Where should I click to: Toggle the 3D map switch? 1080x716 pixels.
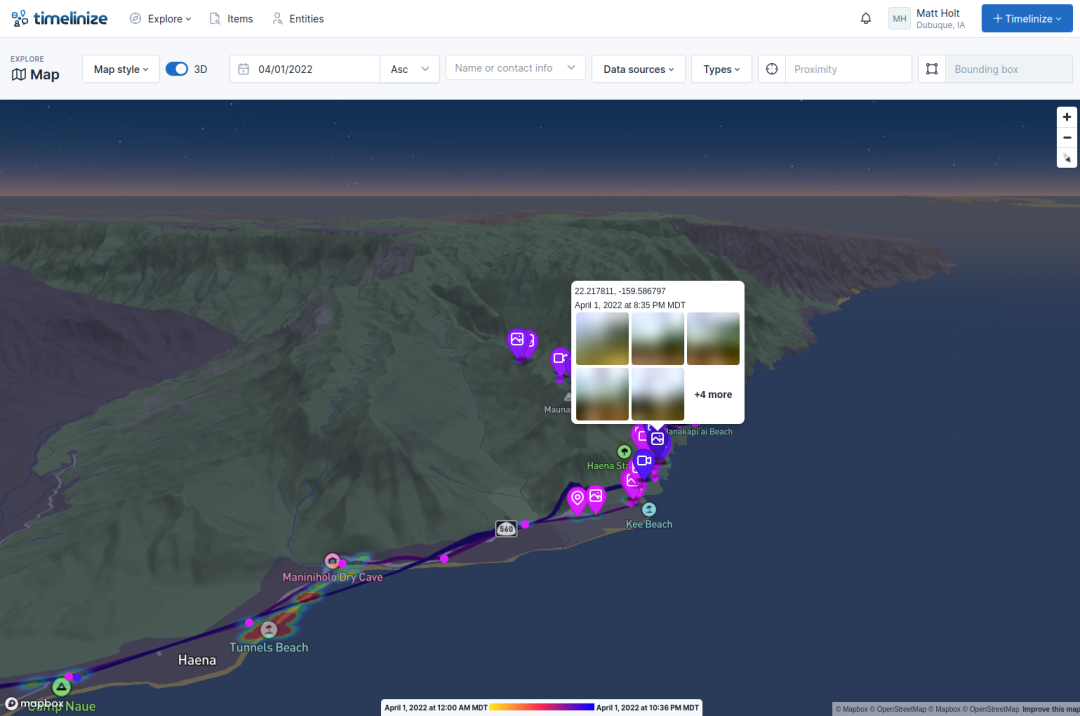[x=177, y=69]
